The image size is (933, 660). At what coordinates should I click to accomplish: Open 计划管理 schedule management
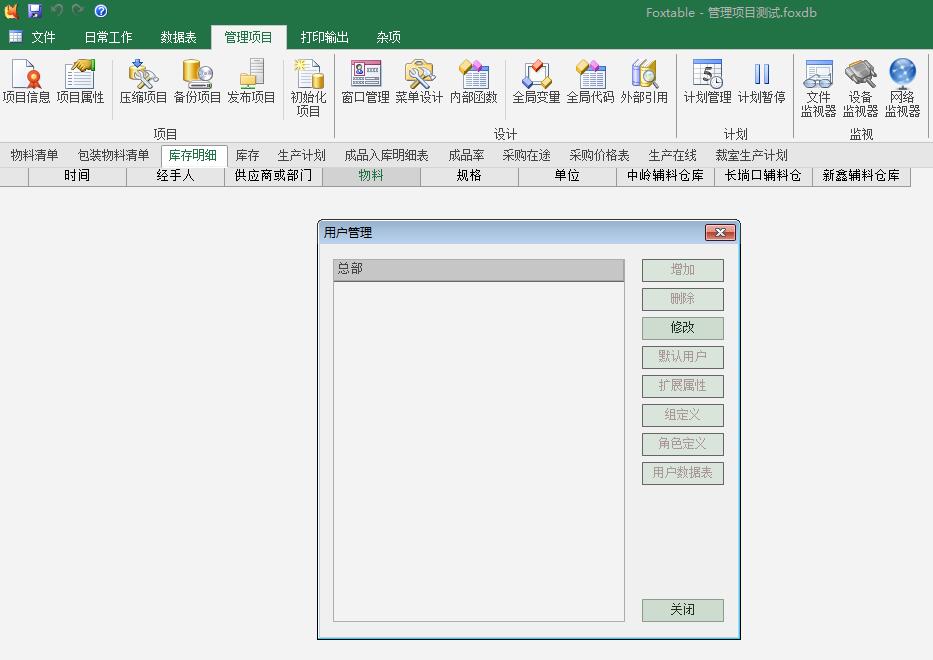[707, 82]
